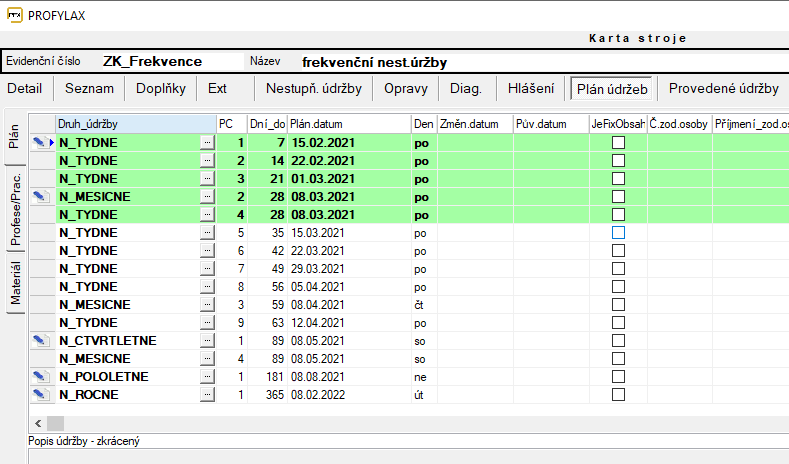Screen dimensions: 789x464
Task: Click the horizontal scrollbar thumb below the grid
Action: click(x=55, y=423)
